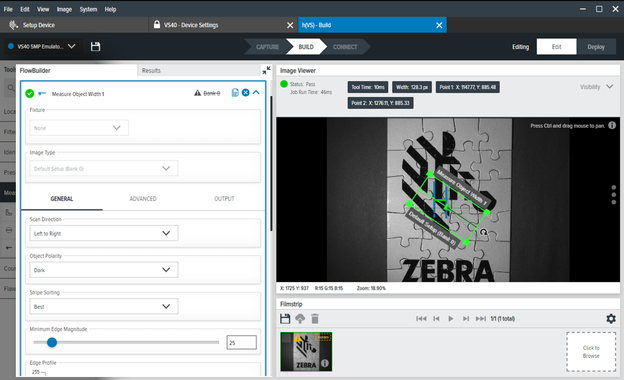Open the File menu
Screen dimensions: 624x380
(x=8, y=9)
